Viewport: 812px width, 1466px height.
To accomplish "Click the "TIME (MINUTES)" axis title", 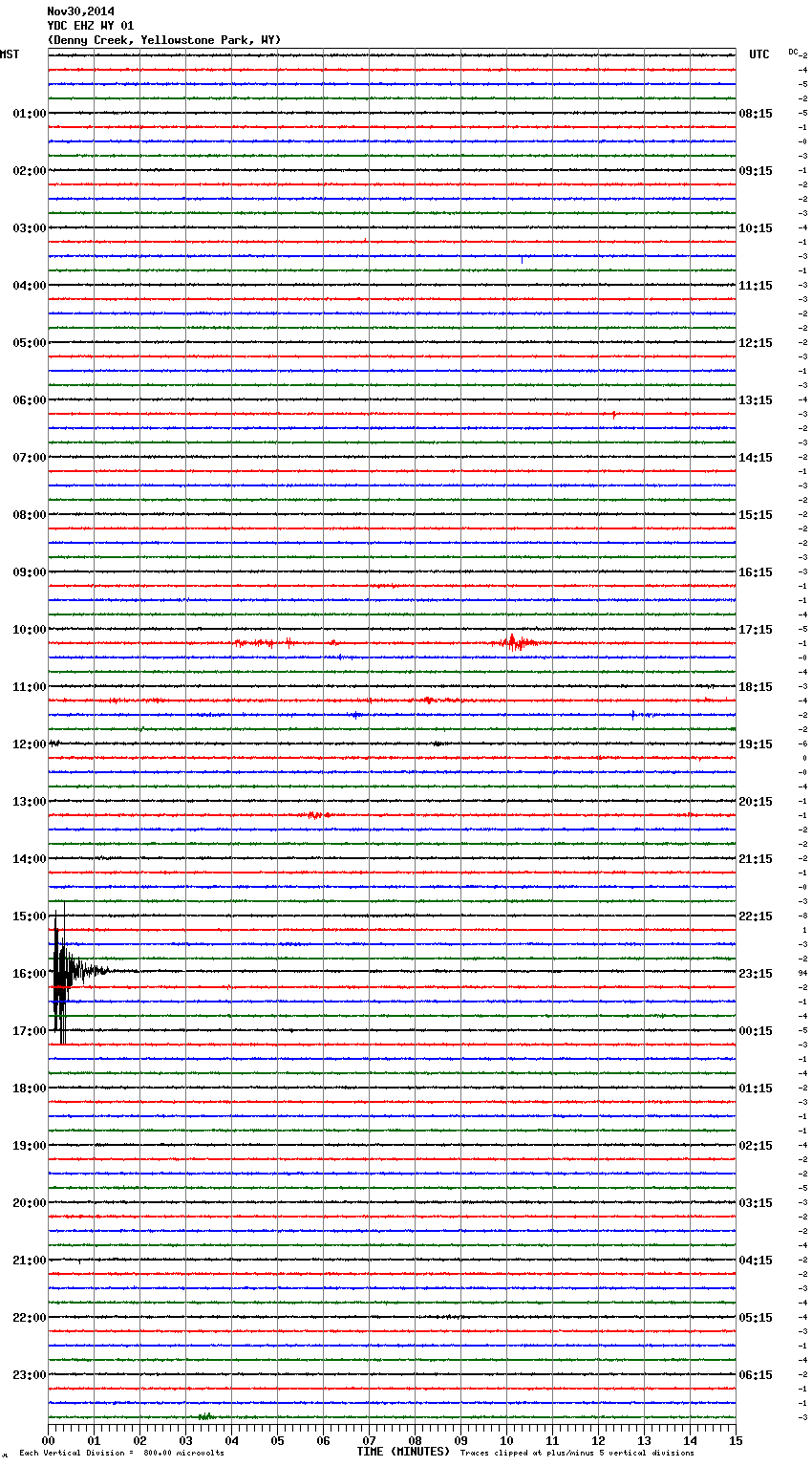I will pos(403,1452).
